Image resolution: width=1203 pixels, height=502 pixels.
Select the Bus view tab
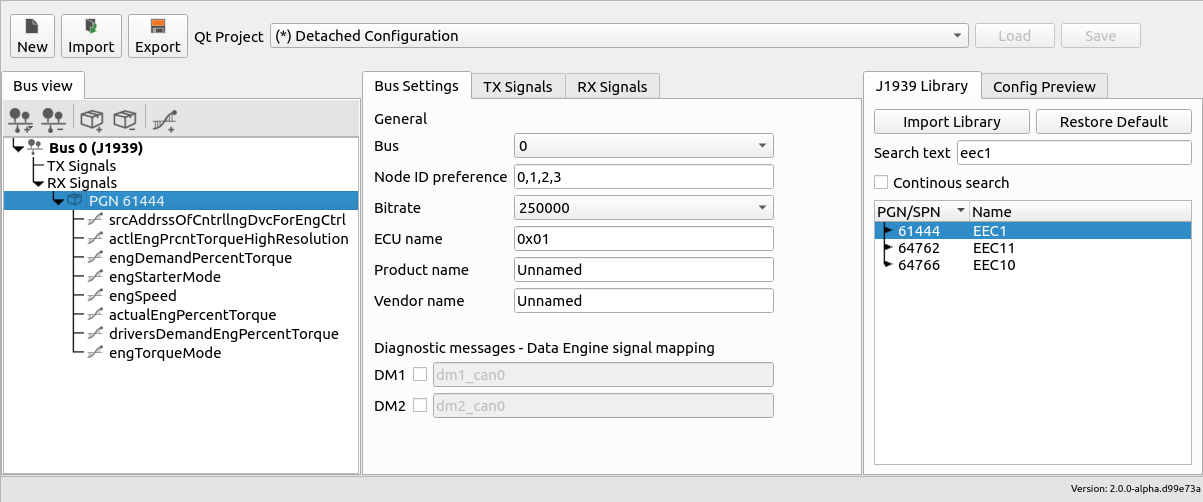pos(43,85)
